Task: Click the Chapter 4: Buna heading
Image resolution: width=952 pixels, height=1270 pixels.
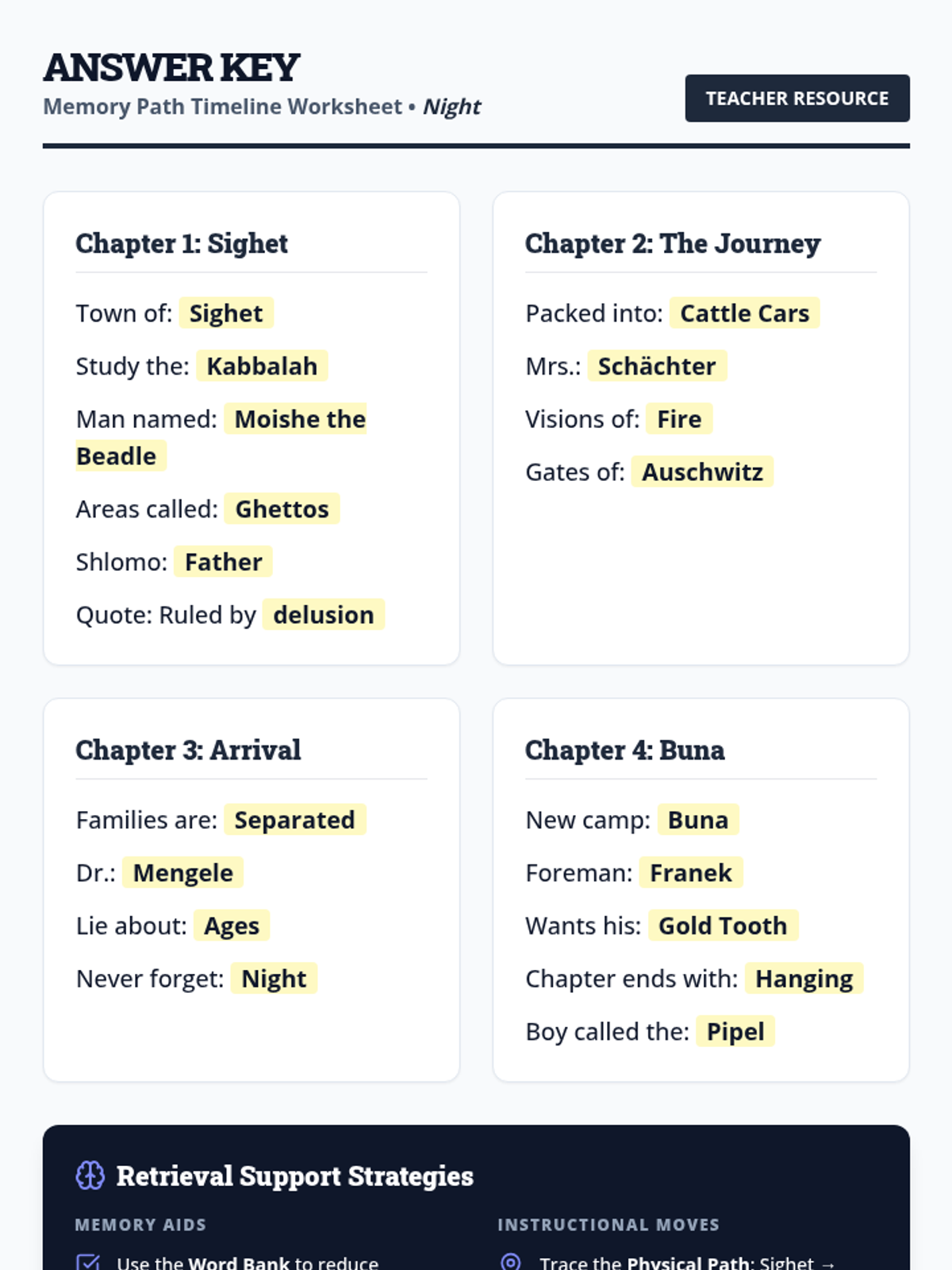Action: click(625, 750)
